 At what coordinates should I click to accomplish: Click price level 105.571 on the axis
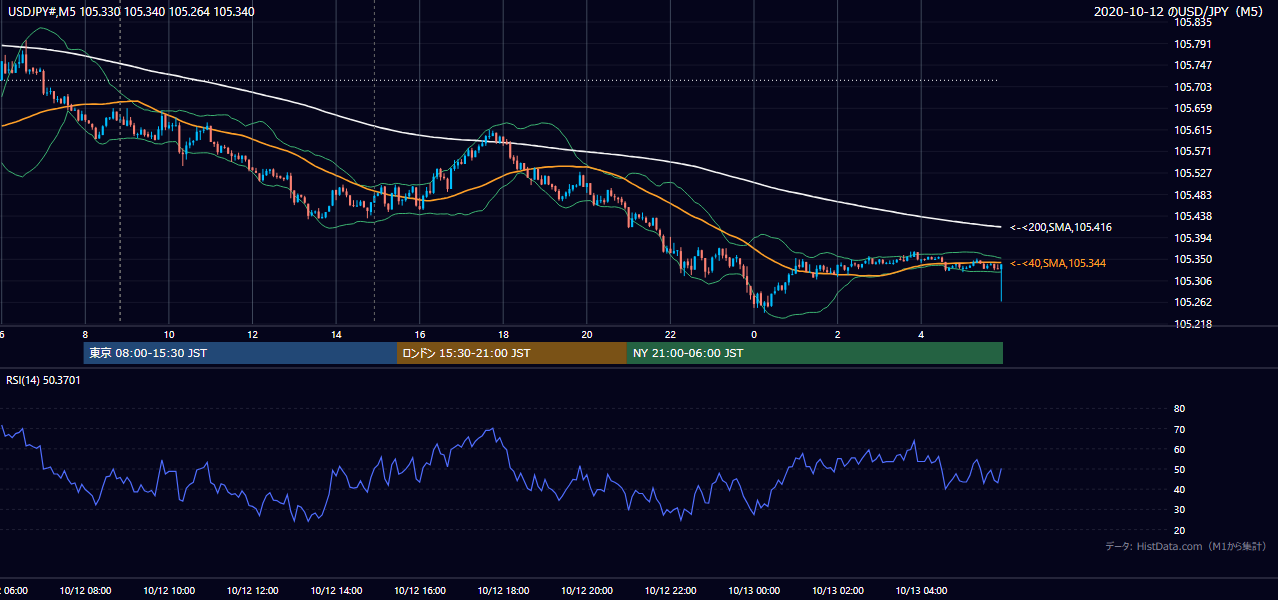(x=1193, y=151)
